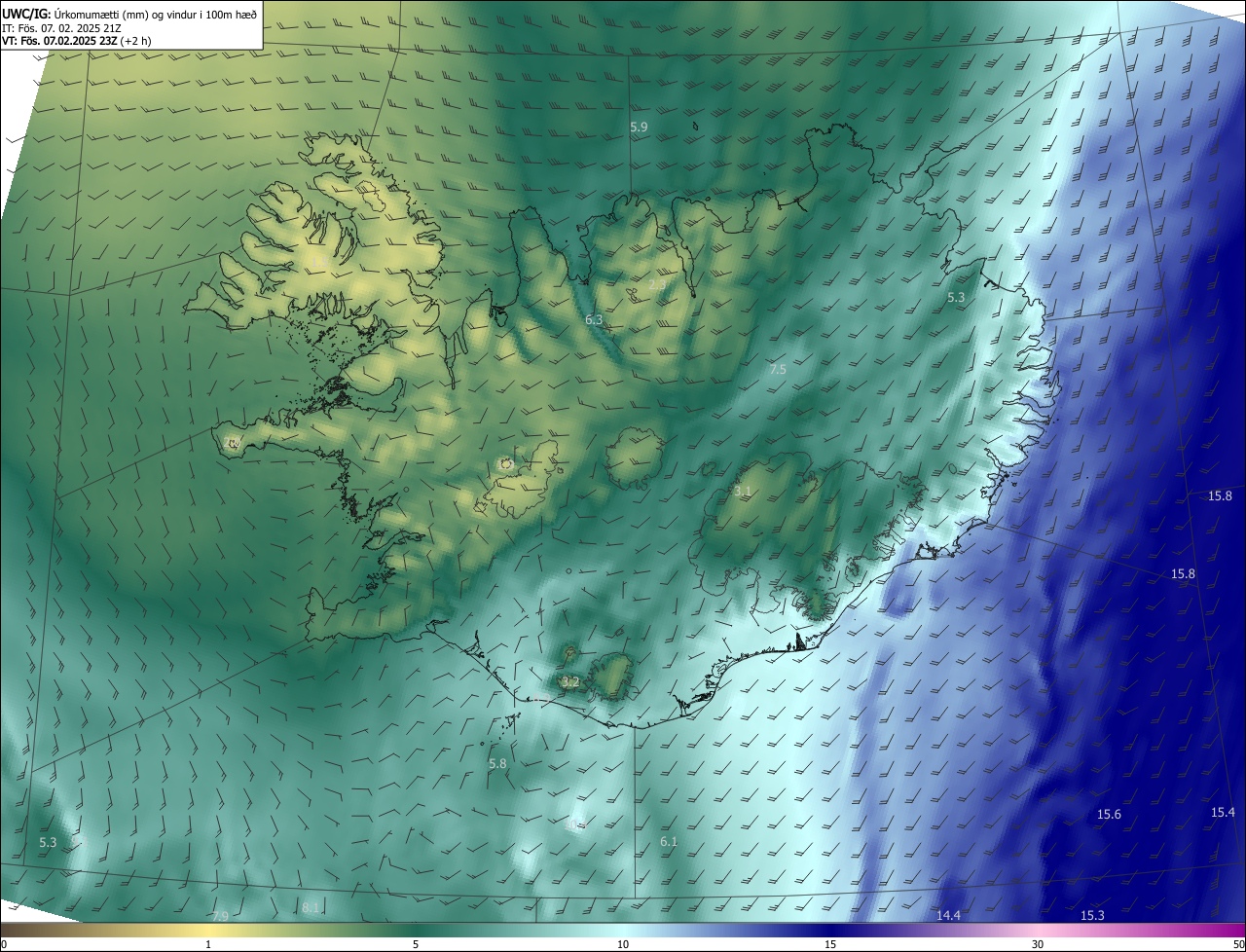Click the '1' tick label on the color scale
This screenshot has width=1246, height=952.
point(208,945)
